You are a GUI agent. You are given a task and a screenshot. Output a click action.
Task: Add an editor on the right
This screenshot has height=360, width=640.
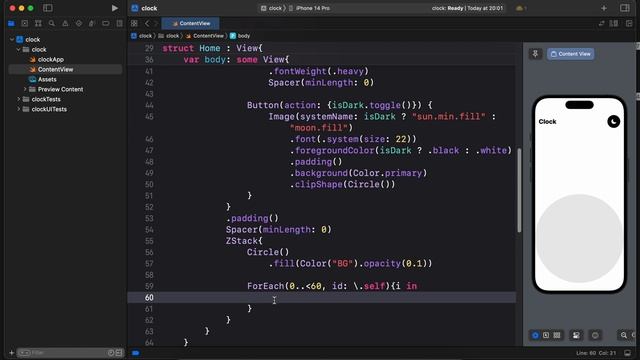[x=629, y=24]
